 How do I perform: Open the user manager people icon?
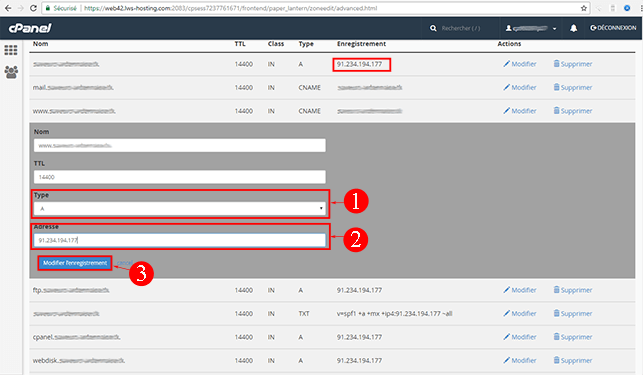pyautogui.click(x=11, y=72)
